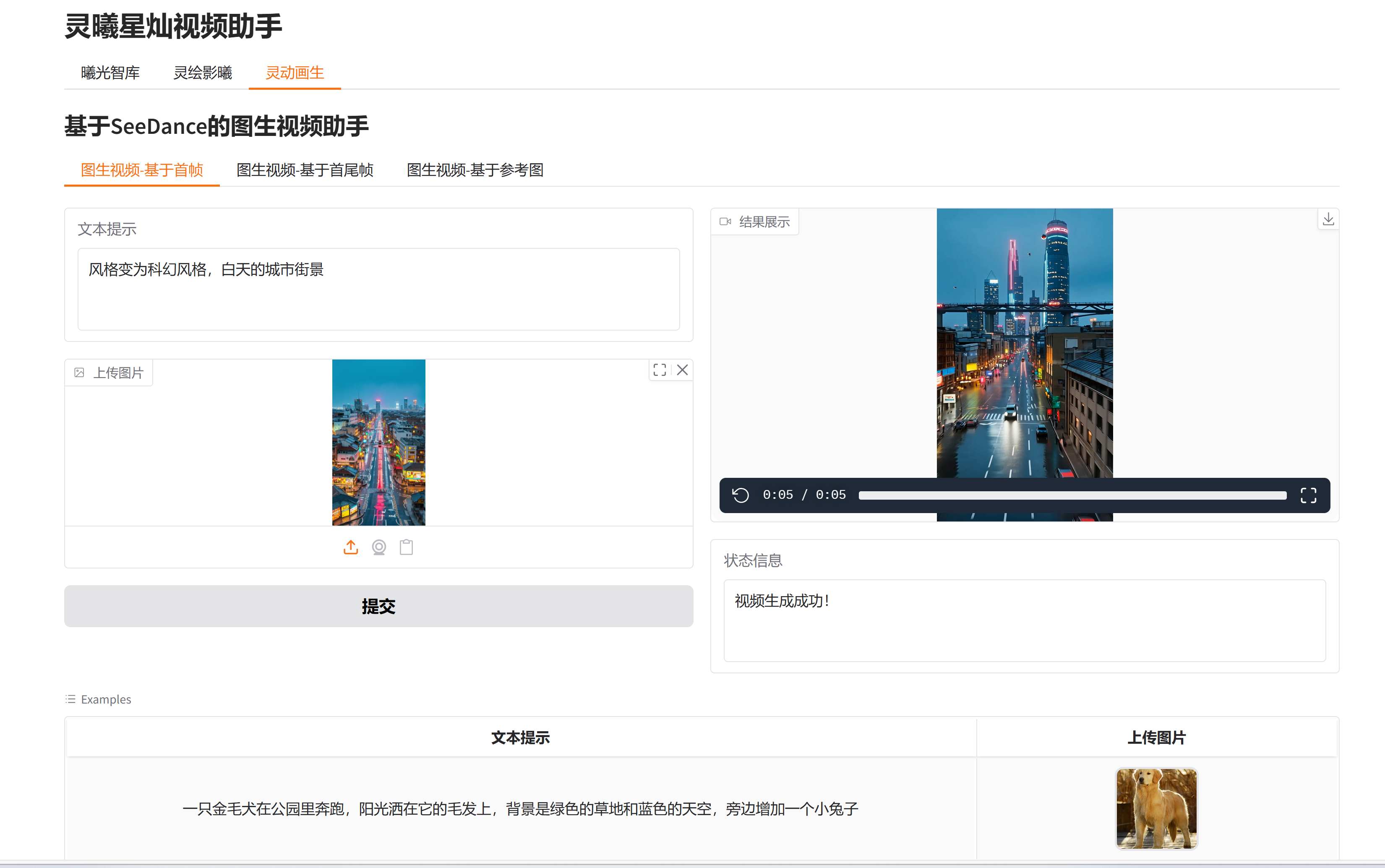
Task: Click the webcam capture icon
Action: 379,547
